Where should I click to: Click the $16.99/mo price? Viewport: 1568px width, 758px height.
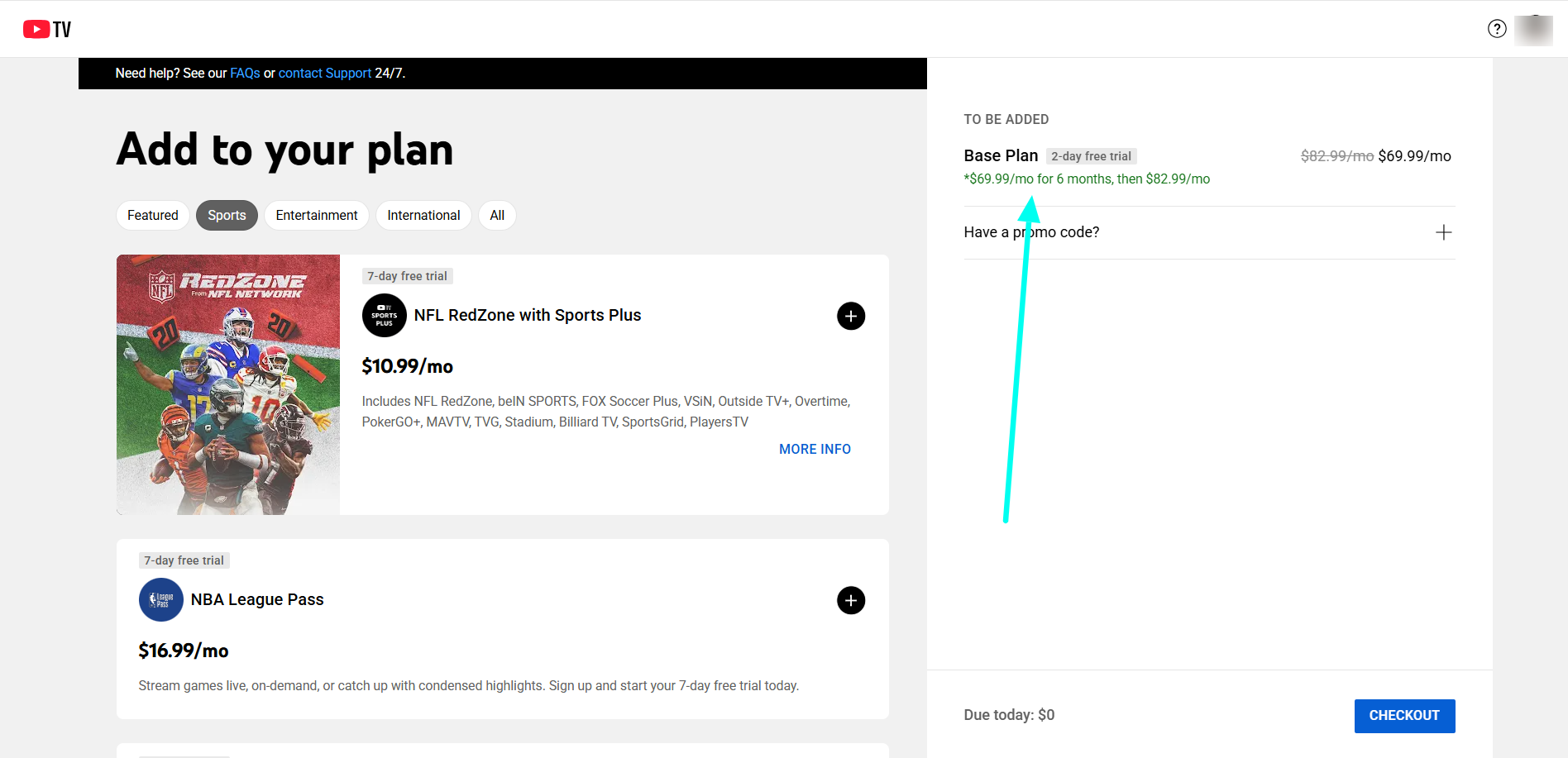tap(184, 651)
